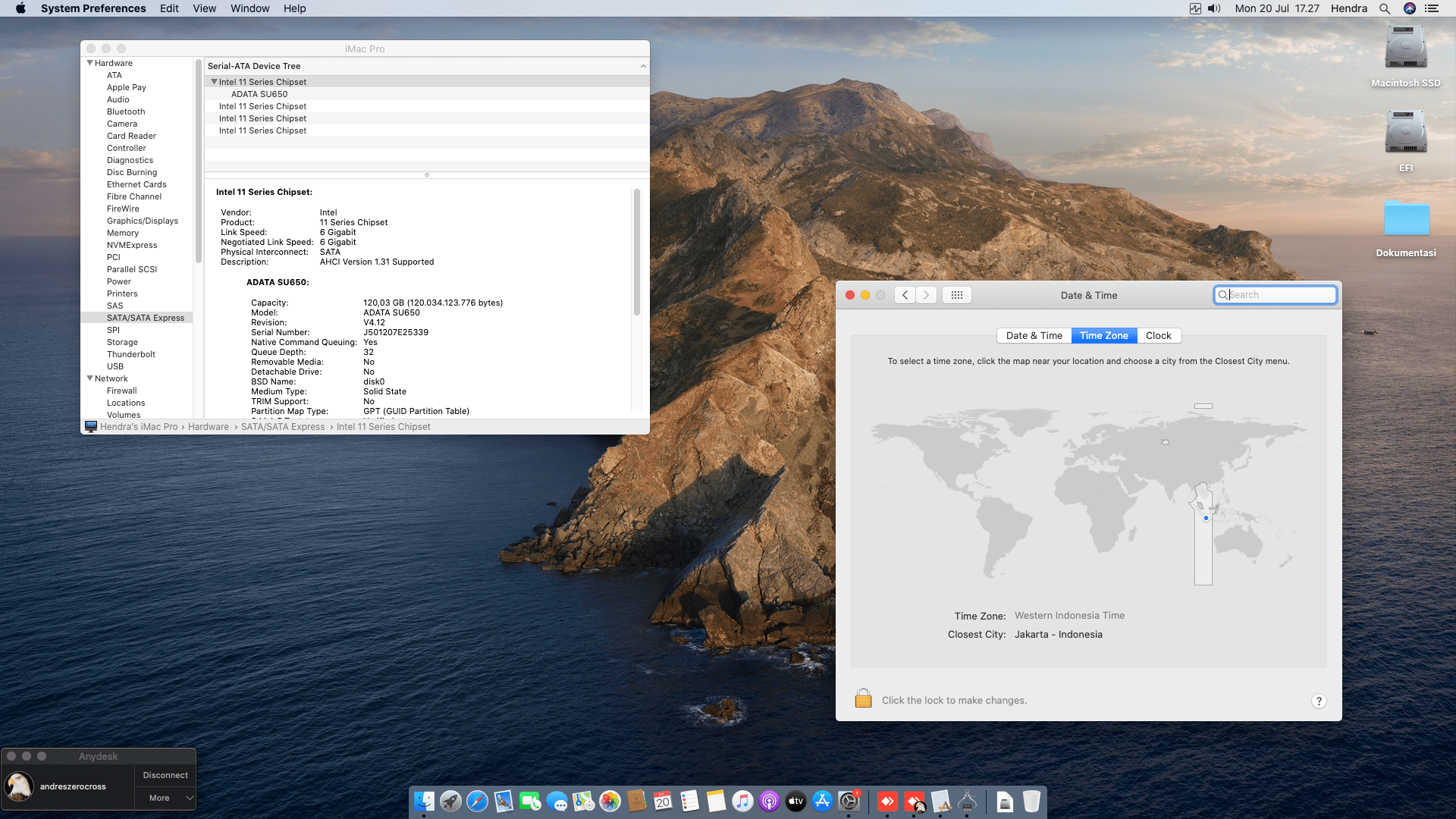Collapse the Hardware tree section
The image size is (1456, 819).
tap(90, 63)
